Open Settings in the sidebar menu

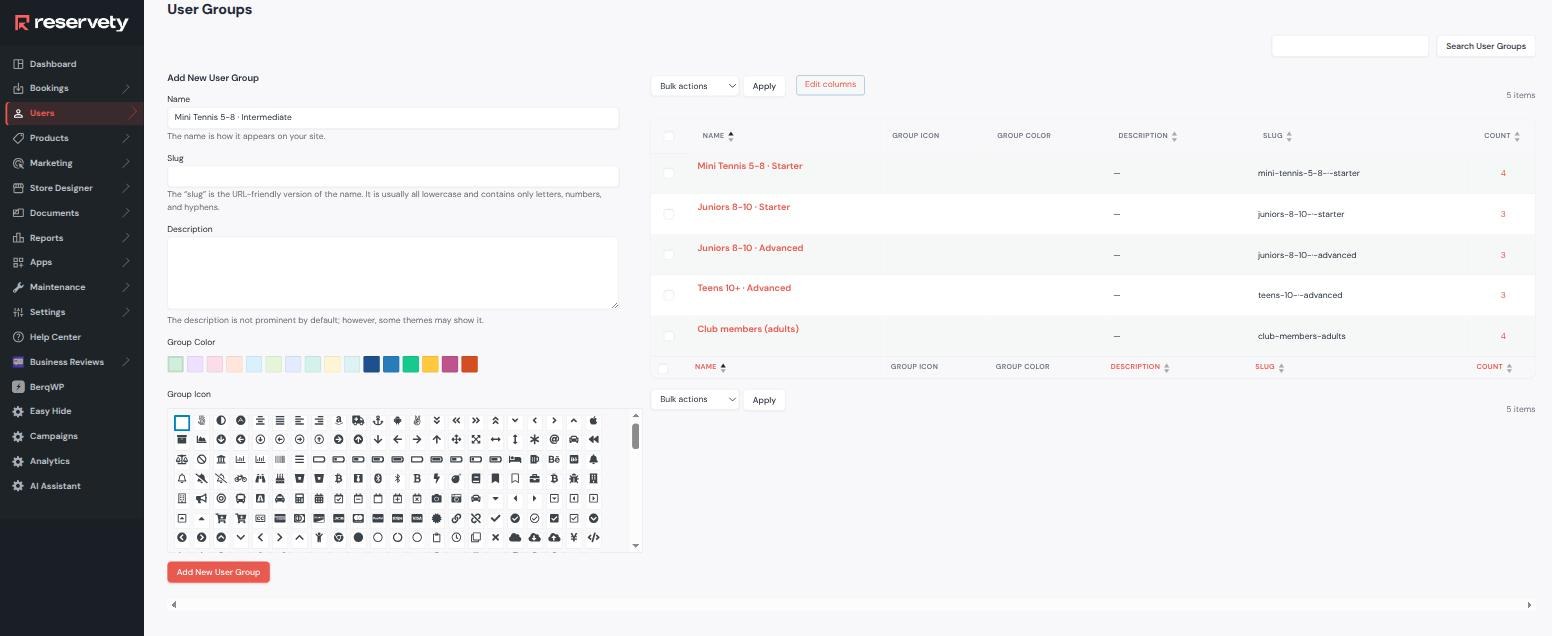47,312
